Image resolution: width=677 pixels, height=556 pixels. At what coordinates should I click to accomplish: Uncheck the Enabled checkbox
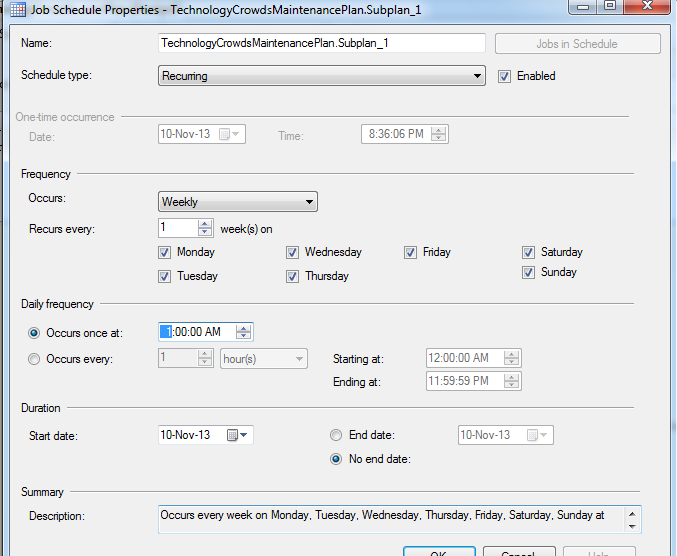504,76
